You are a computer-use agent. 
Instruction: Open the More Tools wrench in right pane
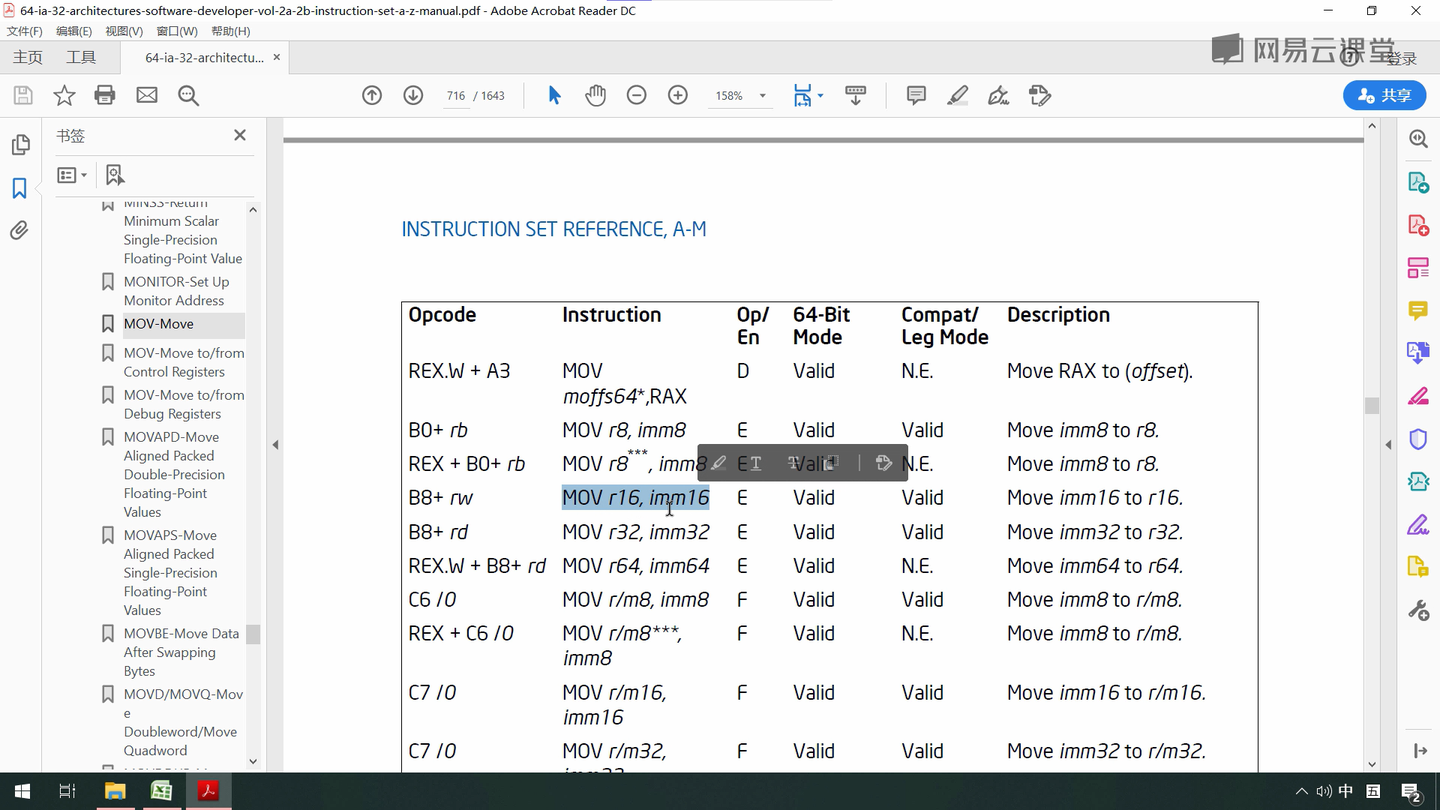click(1418, 610)
